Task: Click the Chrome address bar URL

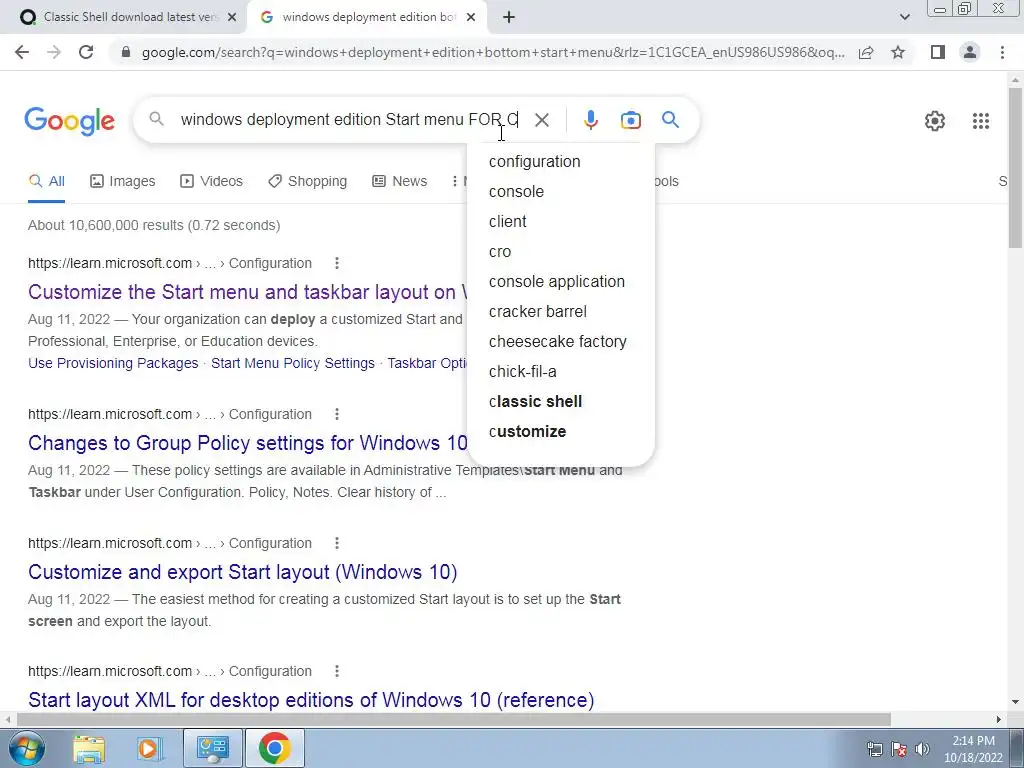Action: pyautogui.click(x=493, y=52)
